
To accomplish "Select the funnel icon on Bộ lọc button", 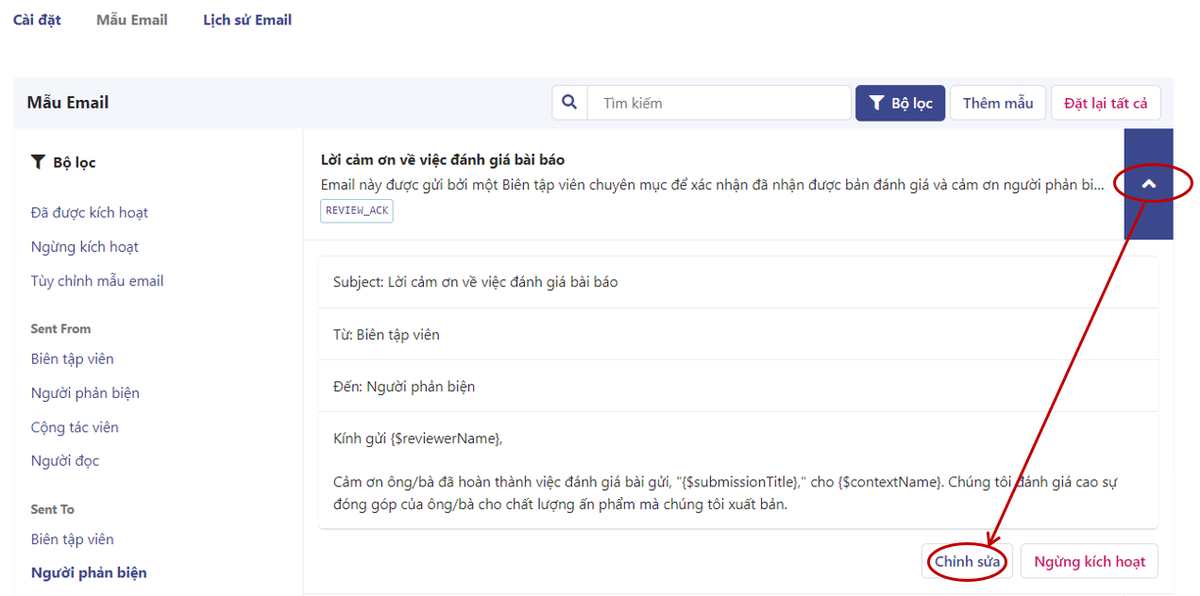I will pos(876,102).
